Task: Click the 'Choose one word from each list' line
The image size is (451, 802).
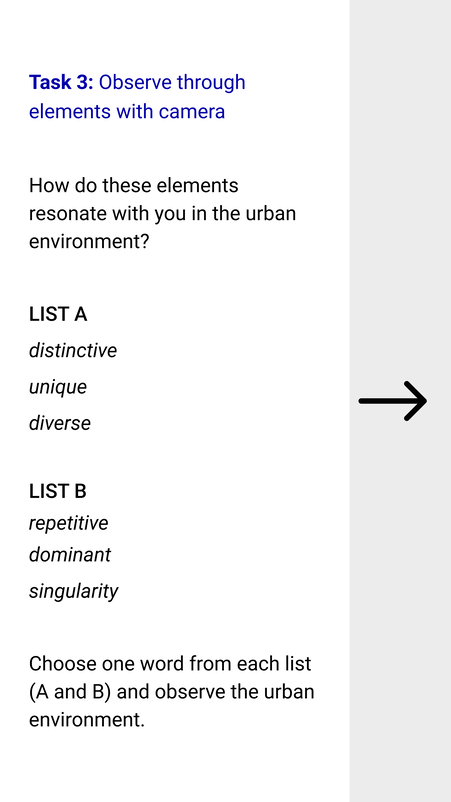Action: click(170, 664)
